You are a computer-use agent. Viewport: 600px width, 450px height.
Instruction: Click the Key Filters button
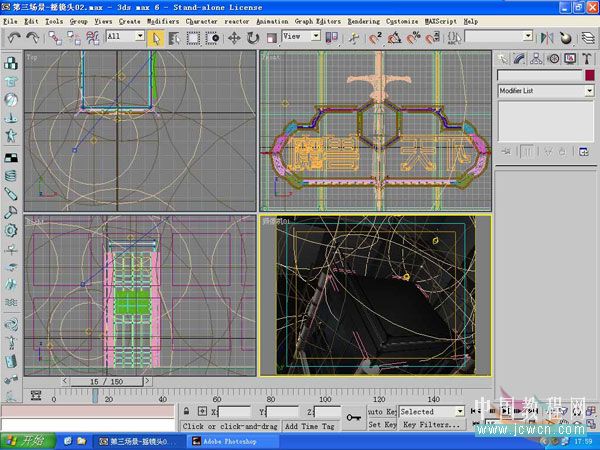431,425
